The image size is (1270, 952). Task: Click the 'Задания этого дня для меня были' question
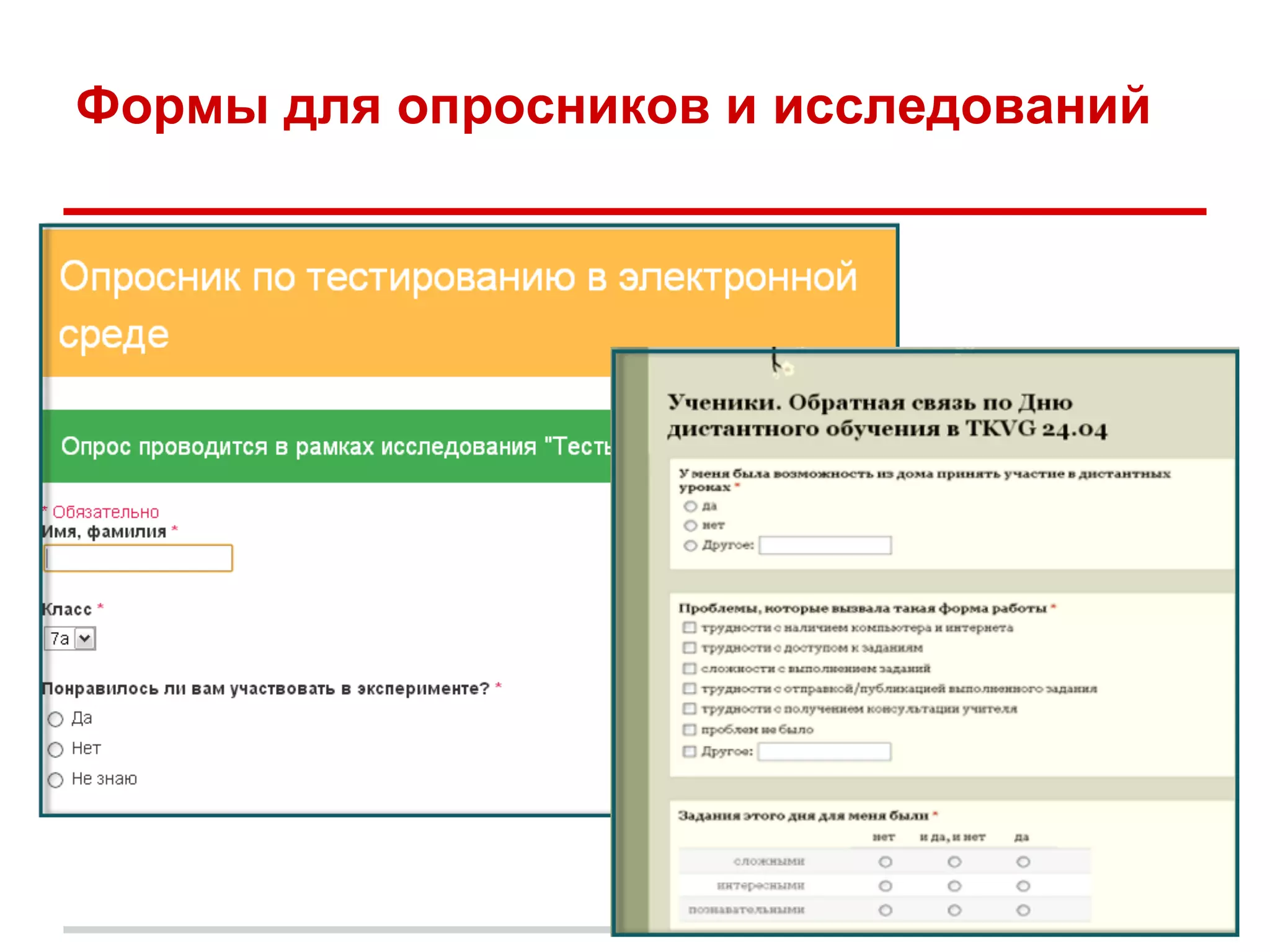click(x=807, y=815)
